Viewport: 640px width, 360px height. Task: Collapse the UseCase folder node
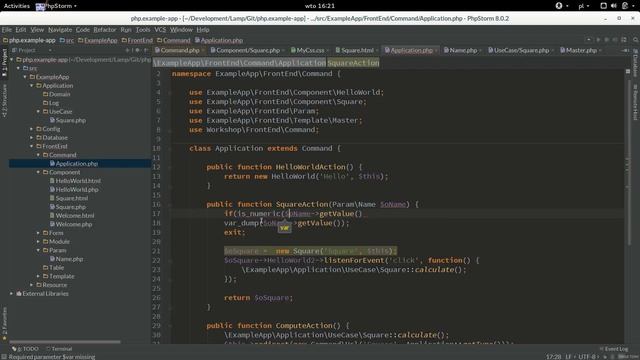pyautogui.click(x=38, y=111)
